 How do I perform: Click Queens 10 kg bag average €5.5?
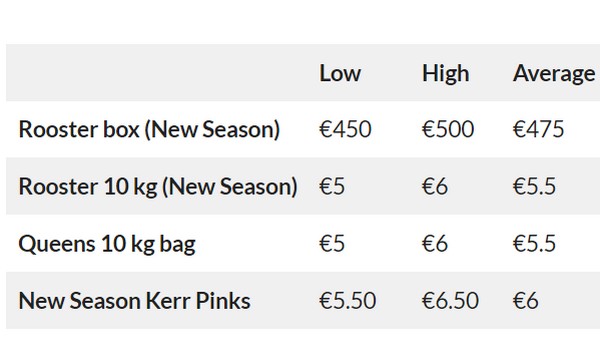534,244
